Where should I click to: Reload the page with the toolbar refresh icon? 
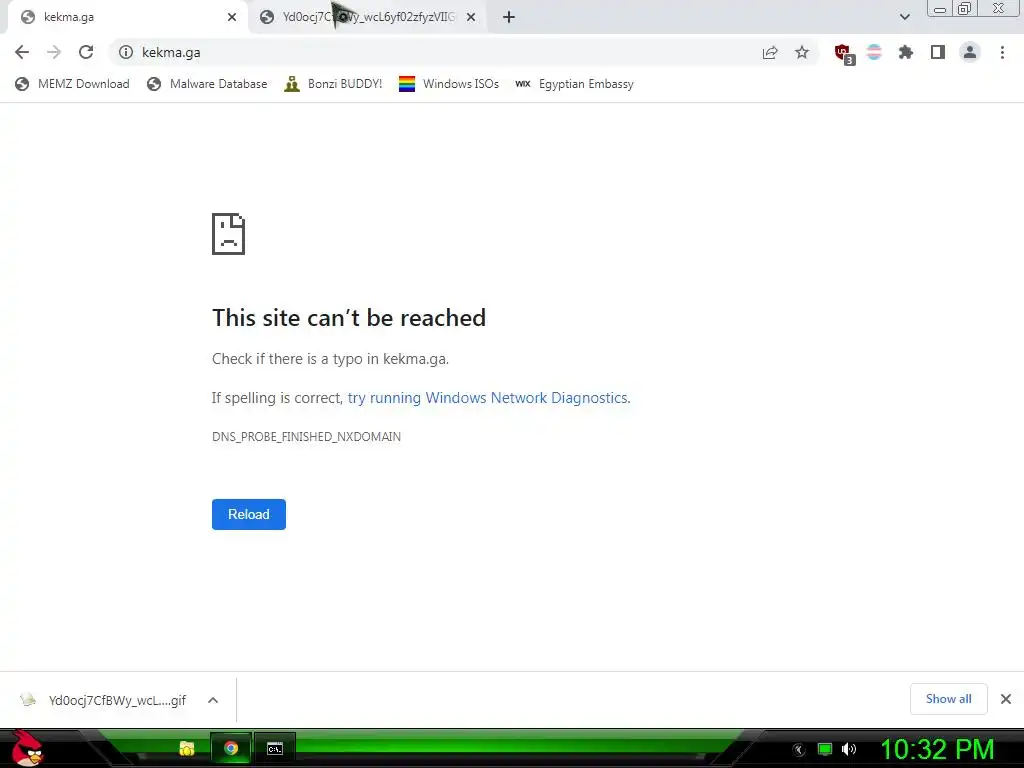tap(86, 52)
